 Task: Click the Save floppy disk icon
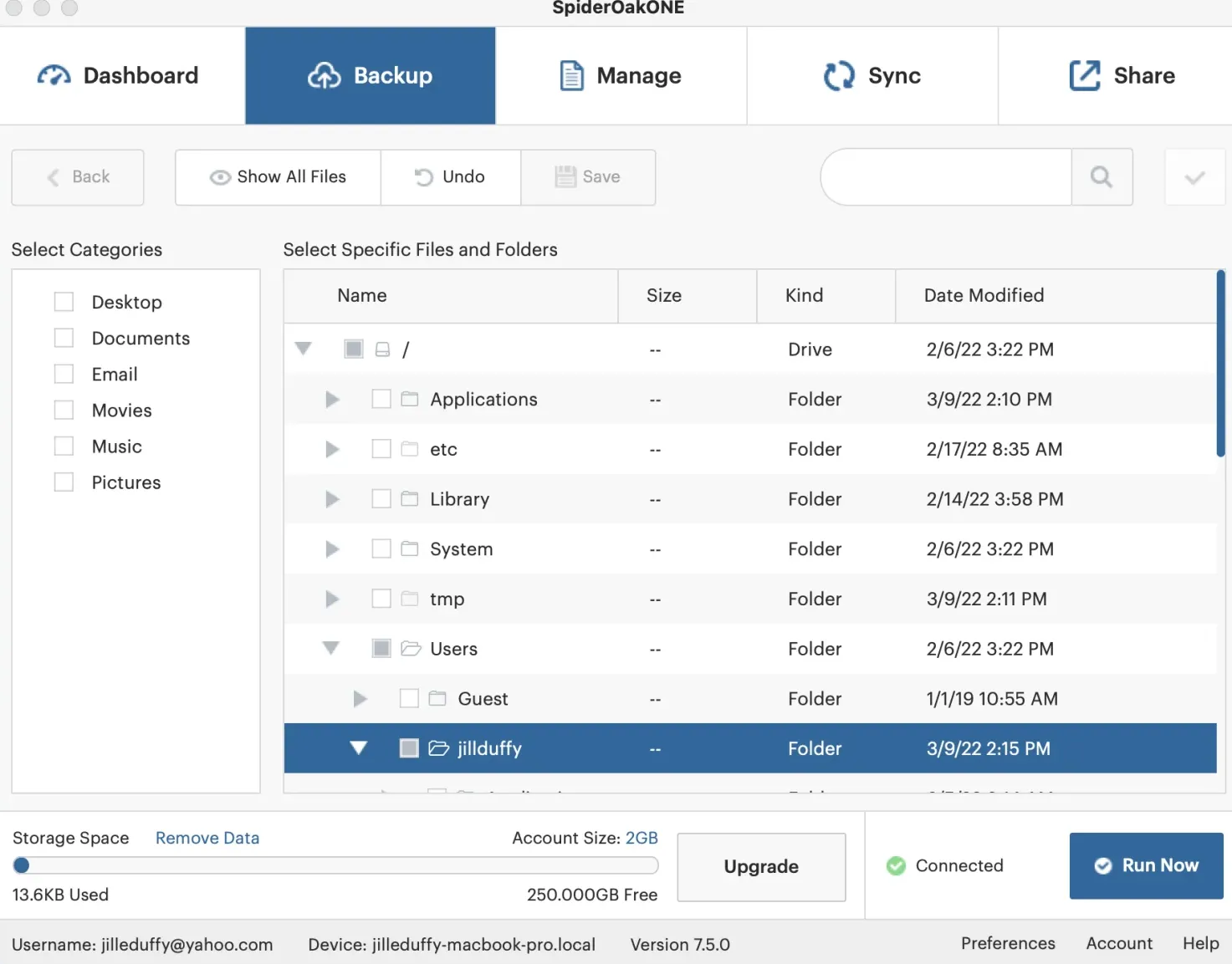[565, 176]
